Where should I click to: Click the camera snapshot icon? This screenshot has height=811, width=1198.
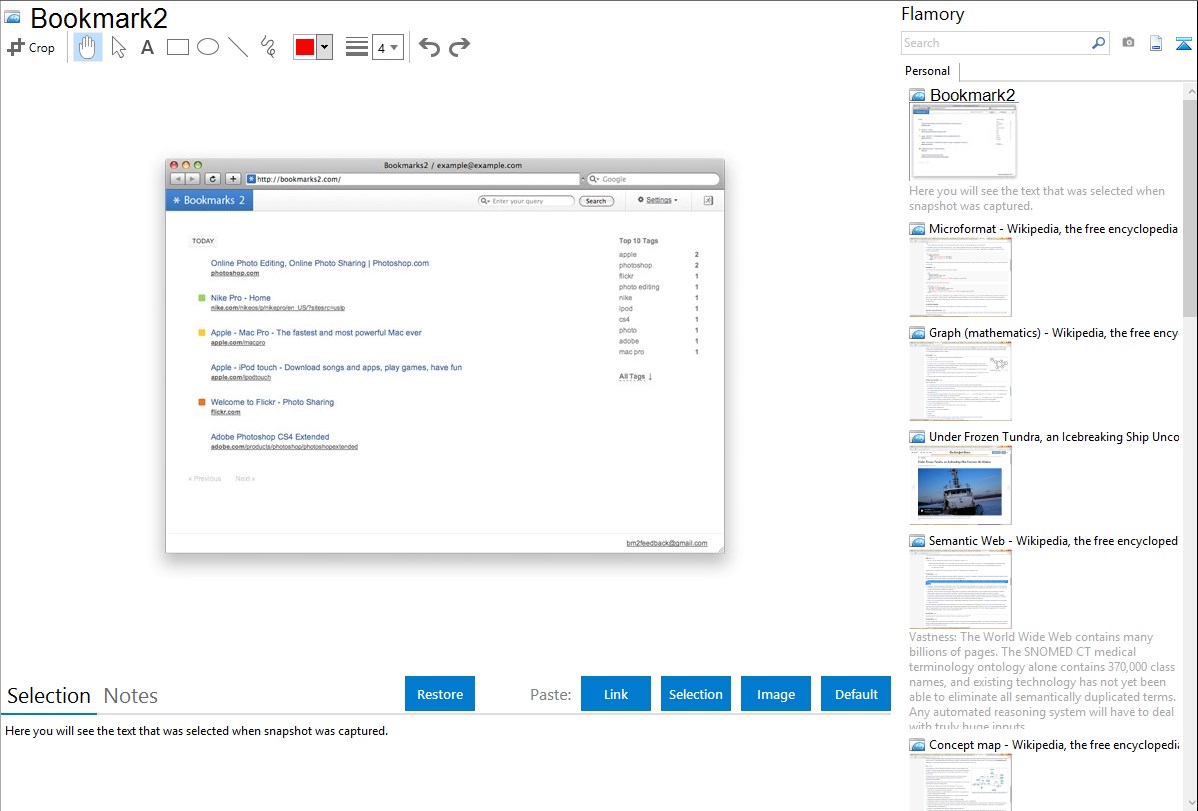[x=1128, y=43]
